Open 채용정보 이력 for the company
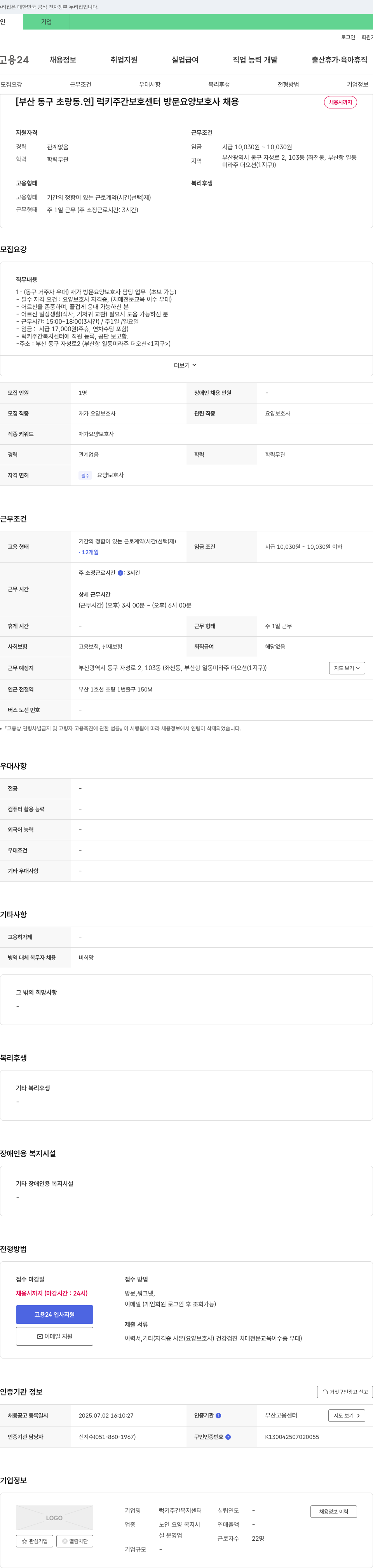 (333, 1511)
